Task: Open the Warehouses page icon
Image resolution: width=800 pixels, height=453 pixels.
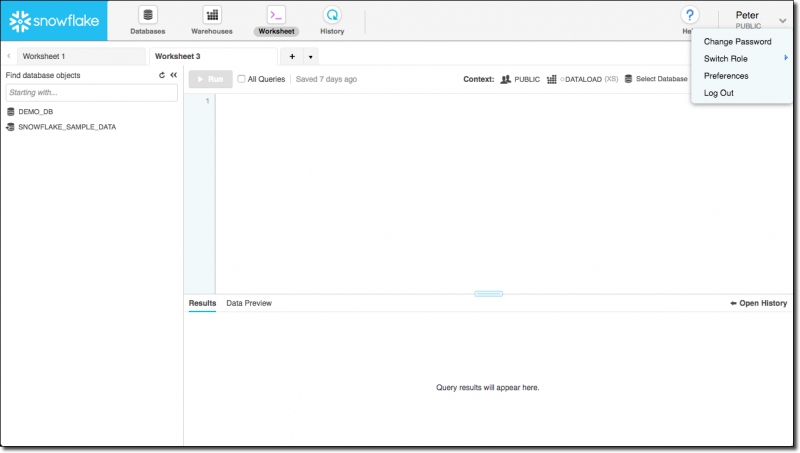Action: (x=212, y=15)
